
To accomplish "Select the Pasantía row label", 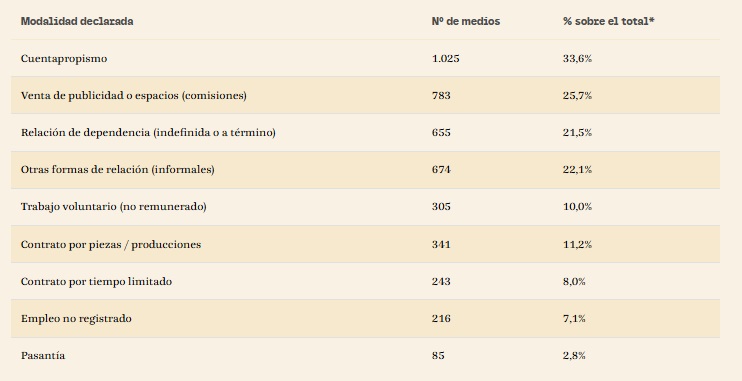I will coord(43,355).
